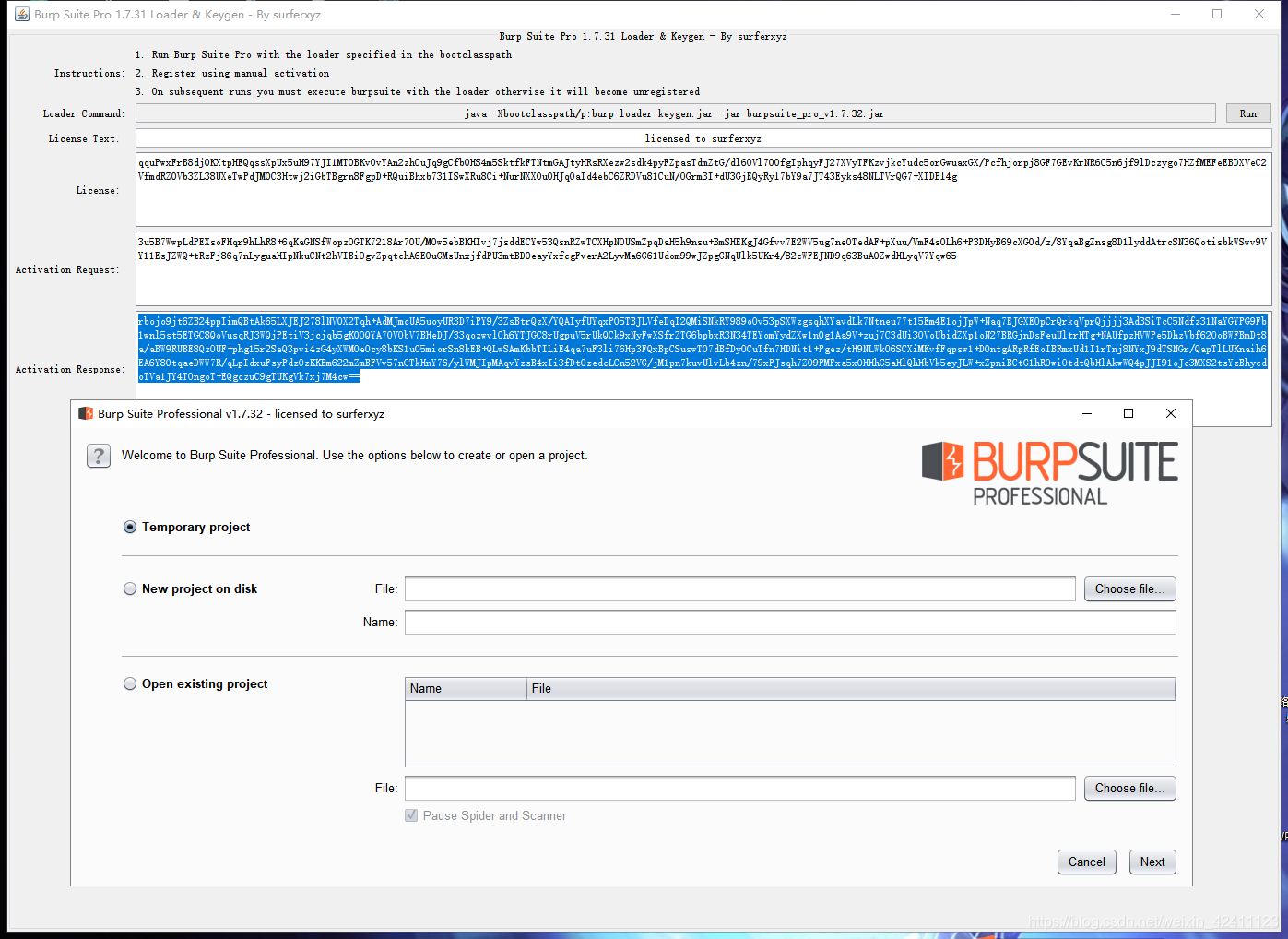Click the existing project File input field
Screen dimensions: 1288x939
coord(740,788)
